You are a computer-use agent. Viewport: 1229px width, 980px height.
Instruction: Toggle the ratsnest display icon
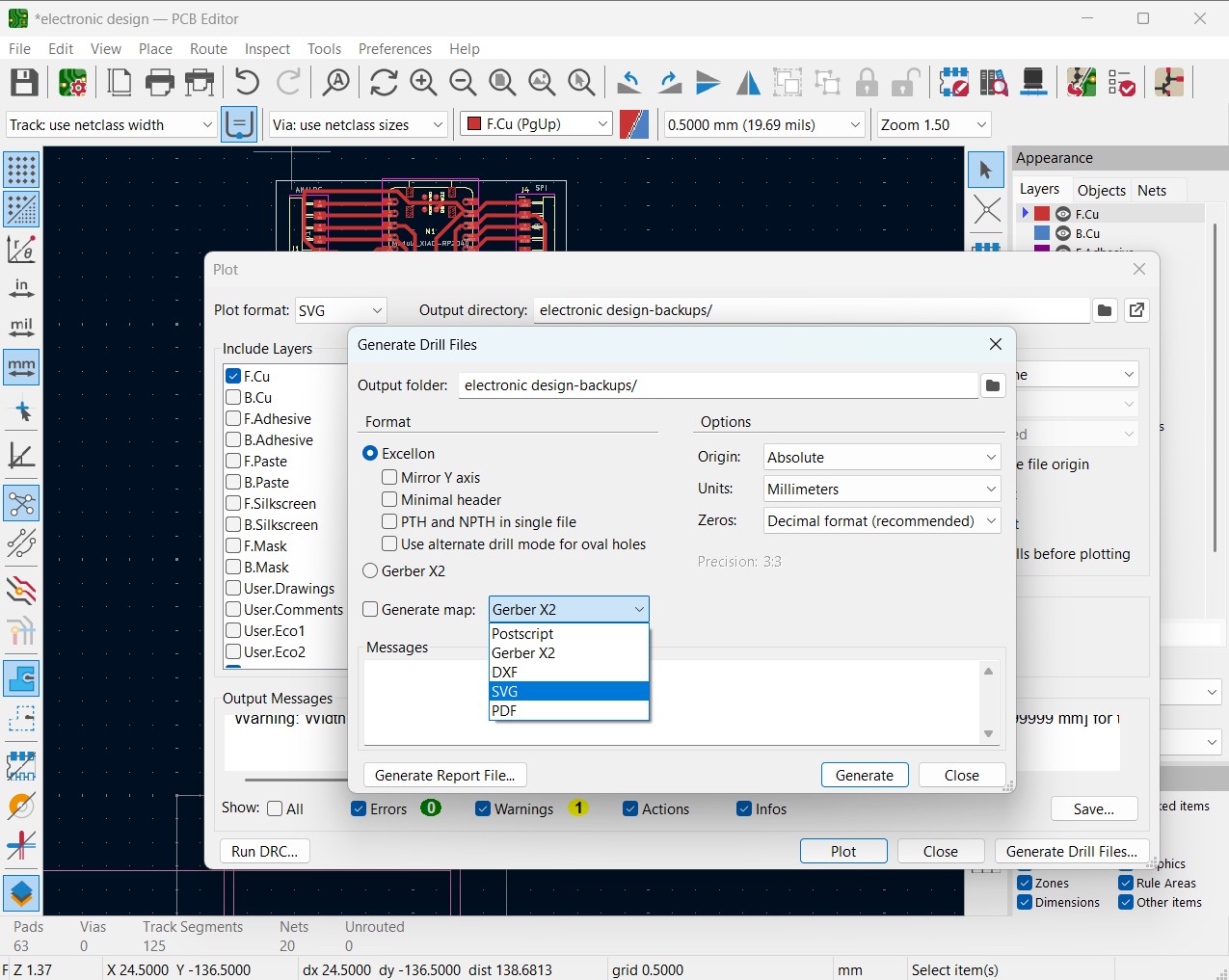(21, 503)
